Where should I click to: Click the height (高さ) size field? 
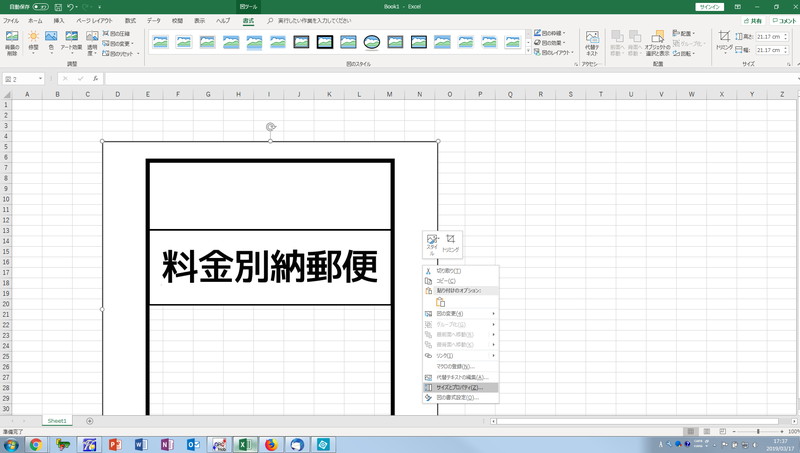click(769, 37)
